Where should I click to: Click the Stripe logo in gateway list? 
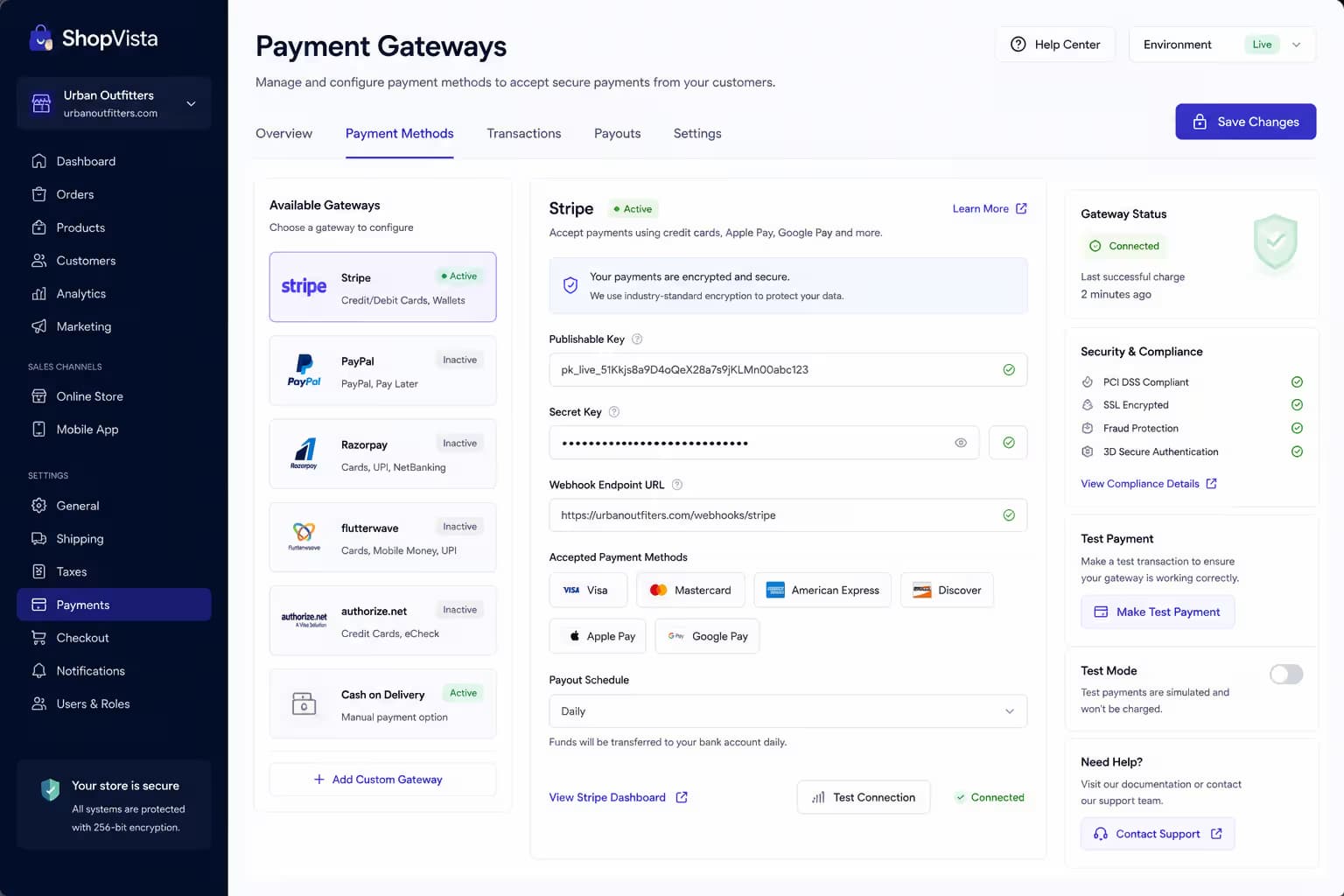click(304, 287)
